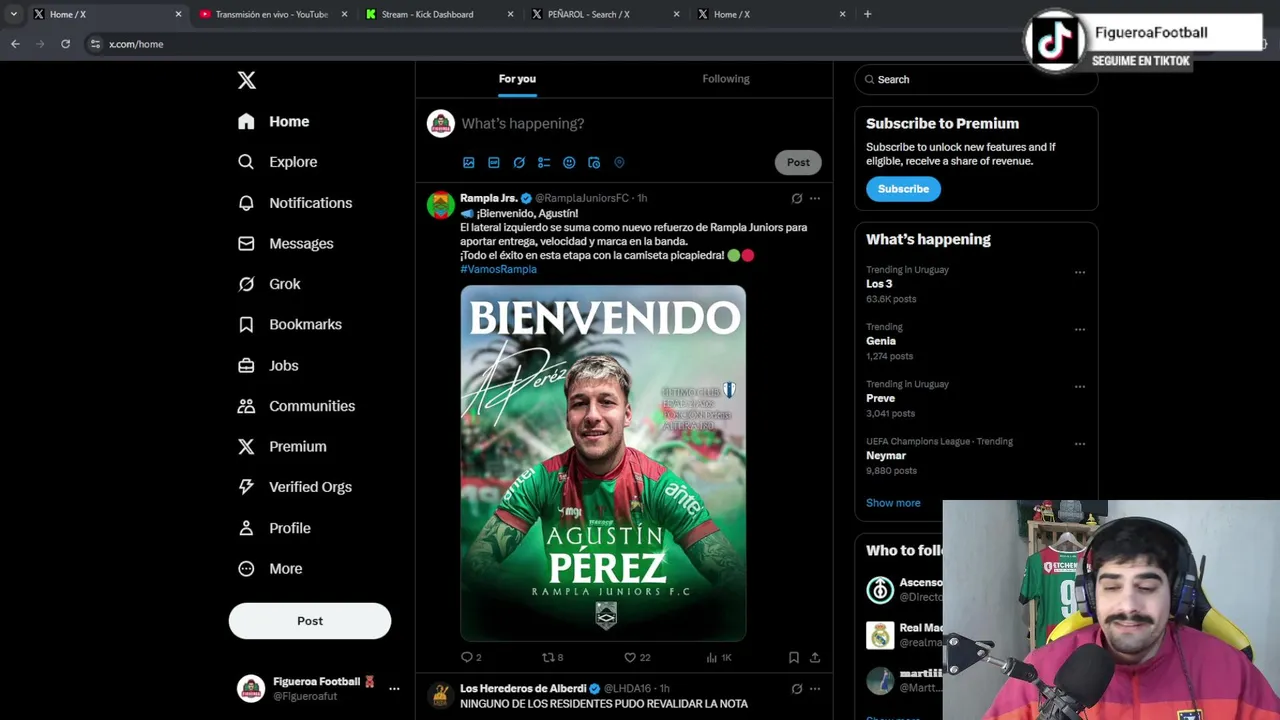Open Los Herederos de Alberdi profile name

523,689
